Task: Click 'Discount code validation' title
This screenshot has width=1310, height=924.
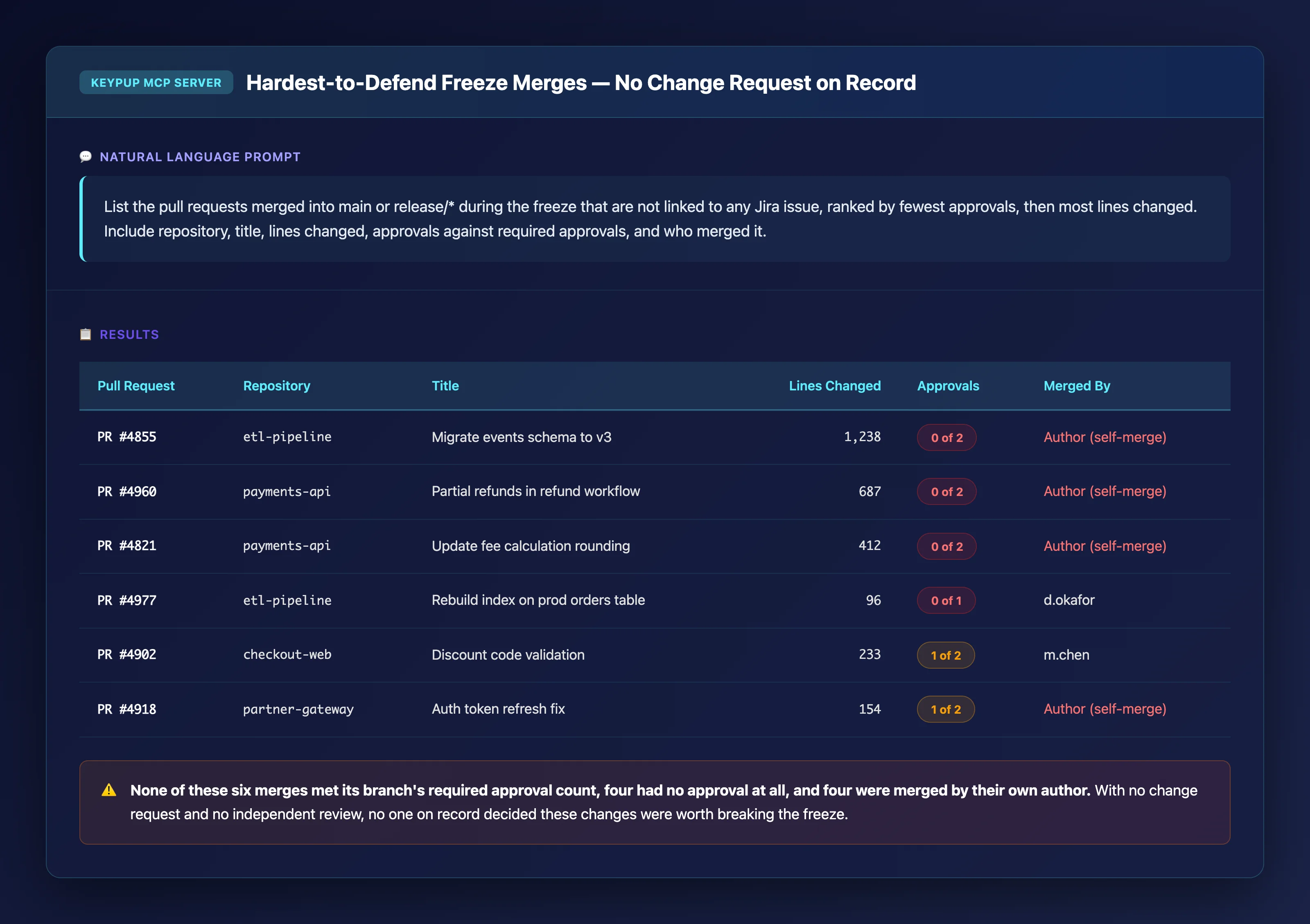Action: point(508,655)
